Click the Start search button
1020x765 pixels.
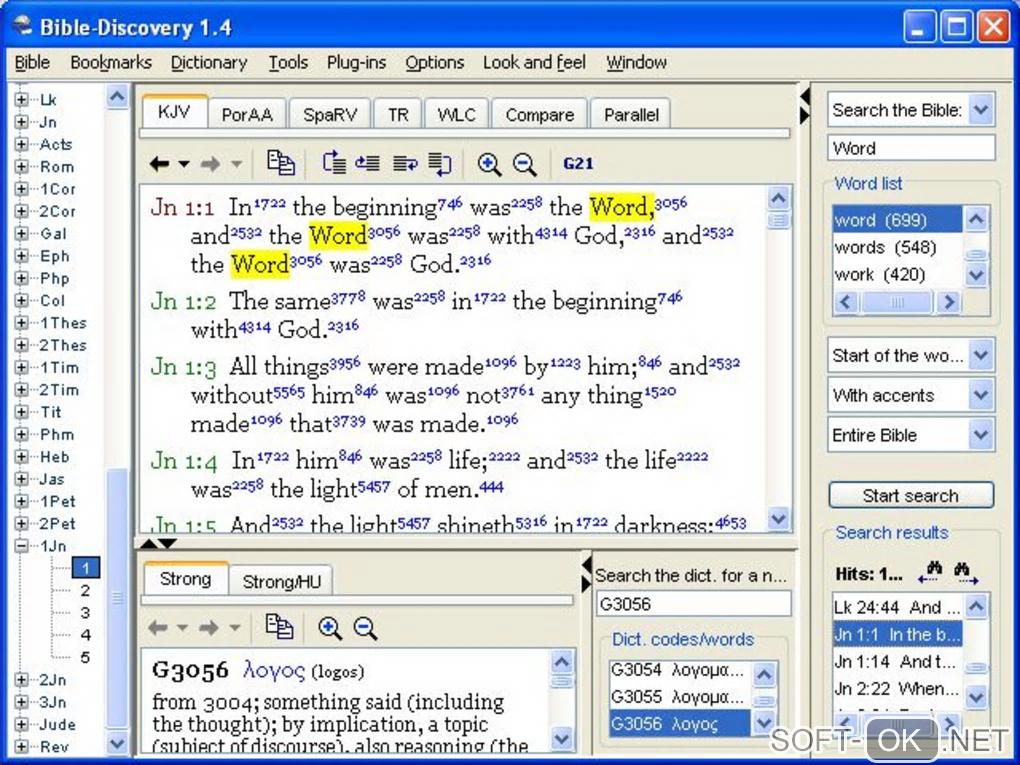911,495
